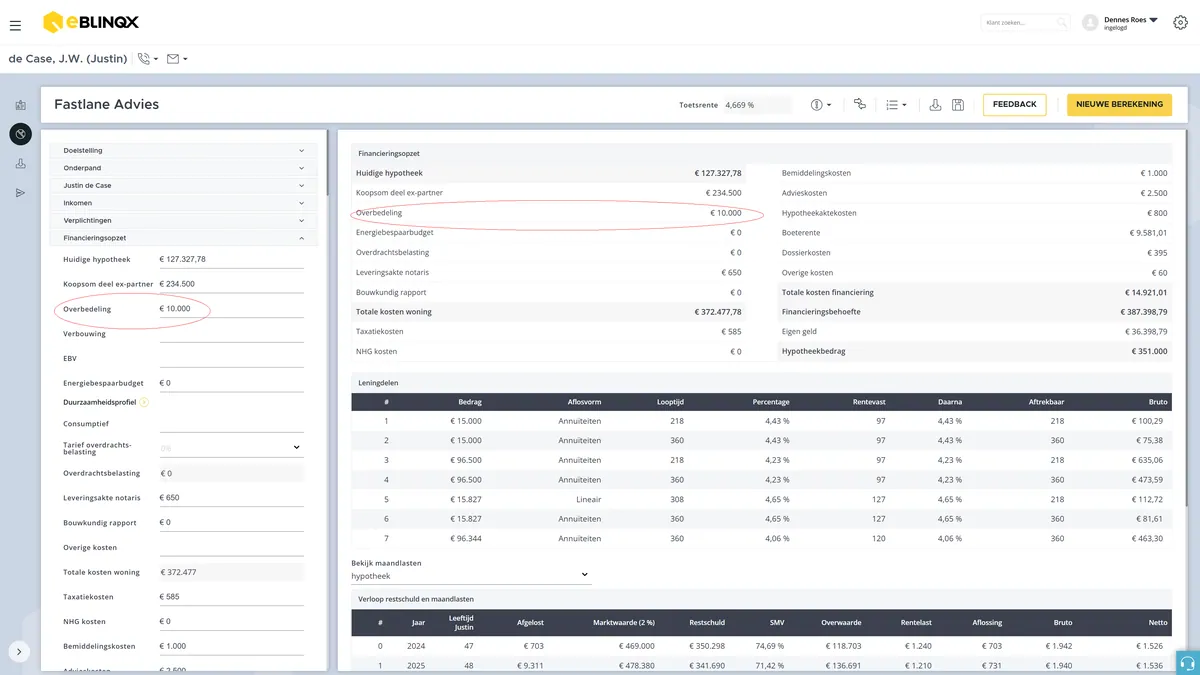Expand the Inkomen section

(x=184, y=203)
